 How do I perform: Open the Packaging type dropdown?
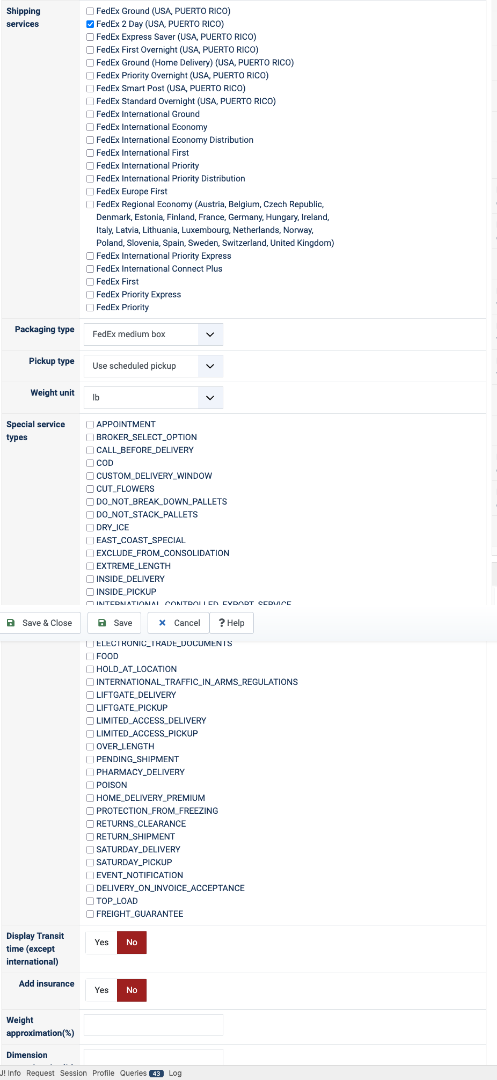[x=154, y=335]
